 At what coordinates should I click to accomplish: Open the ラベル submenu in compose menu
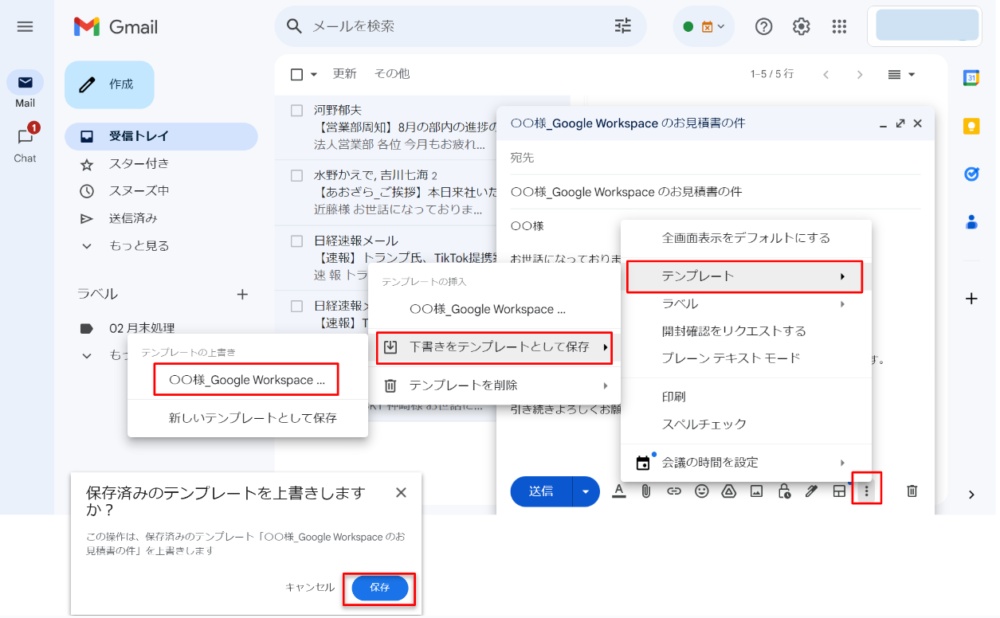pos(746,304)
